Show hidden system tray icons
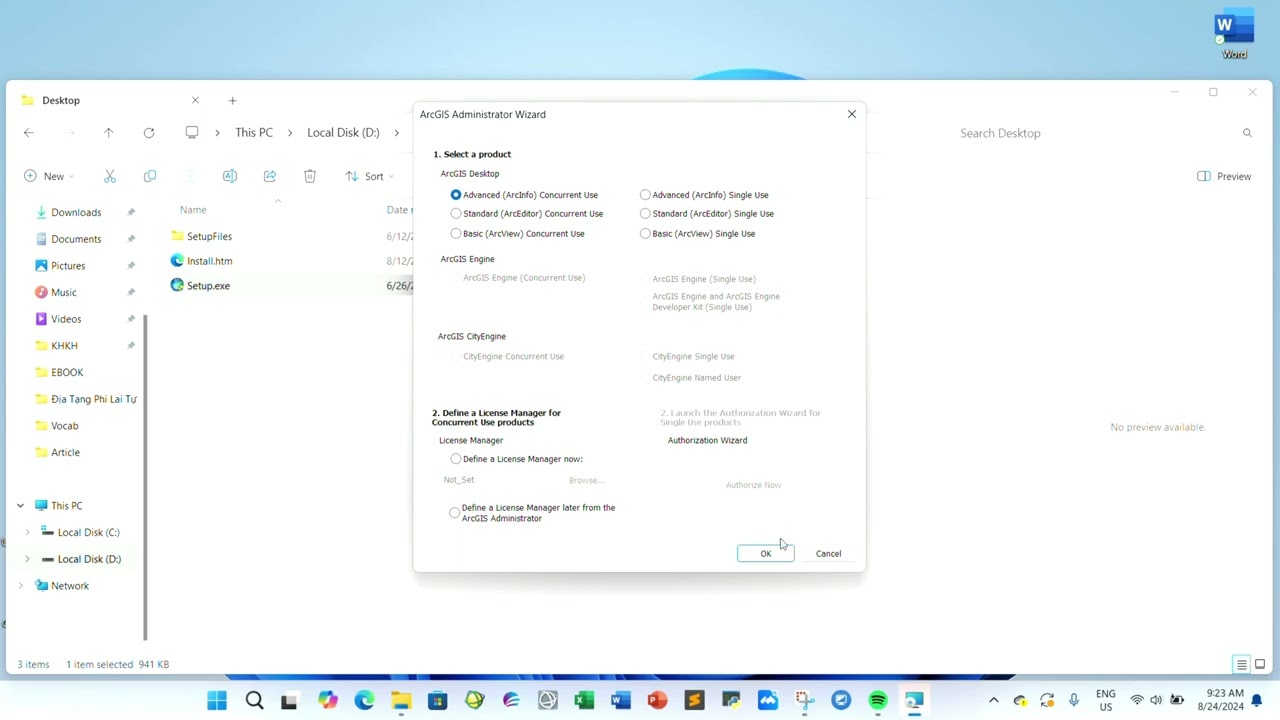Viewport: 1280px width, 720px height. 993,701
